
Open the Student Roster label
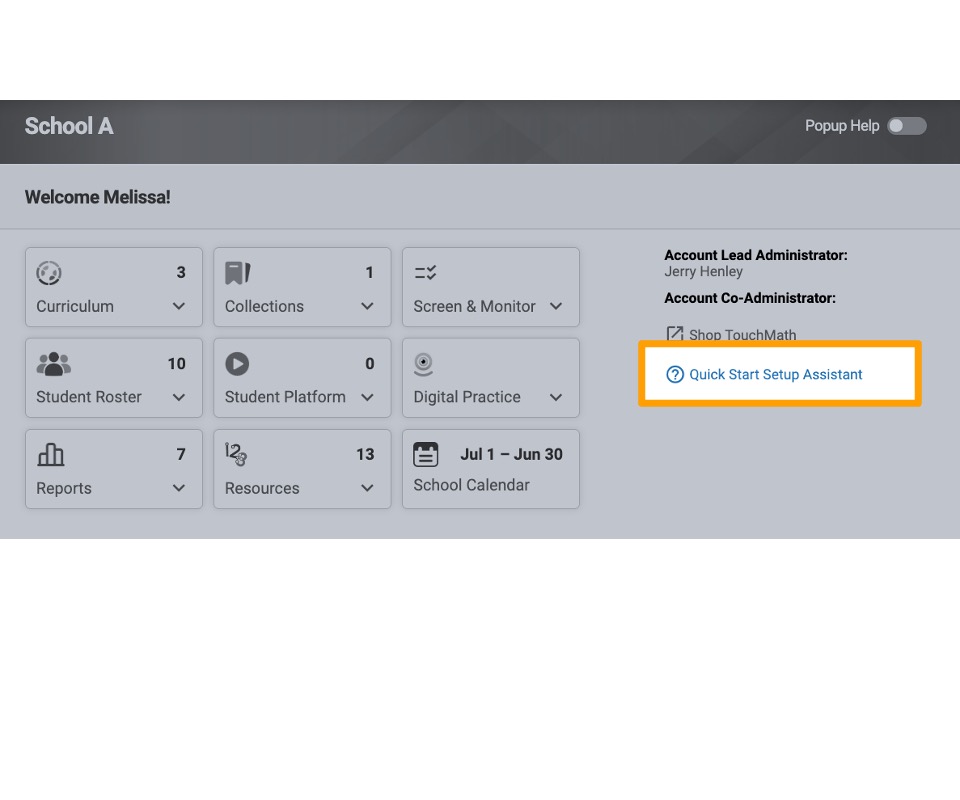point(89,397)
